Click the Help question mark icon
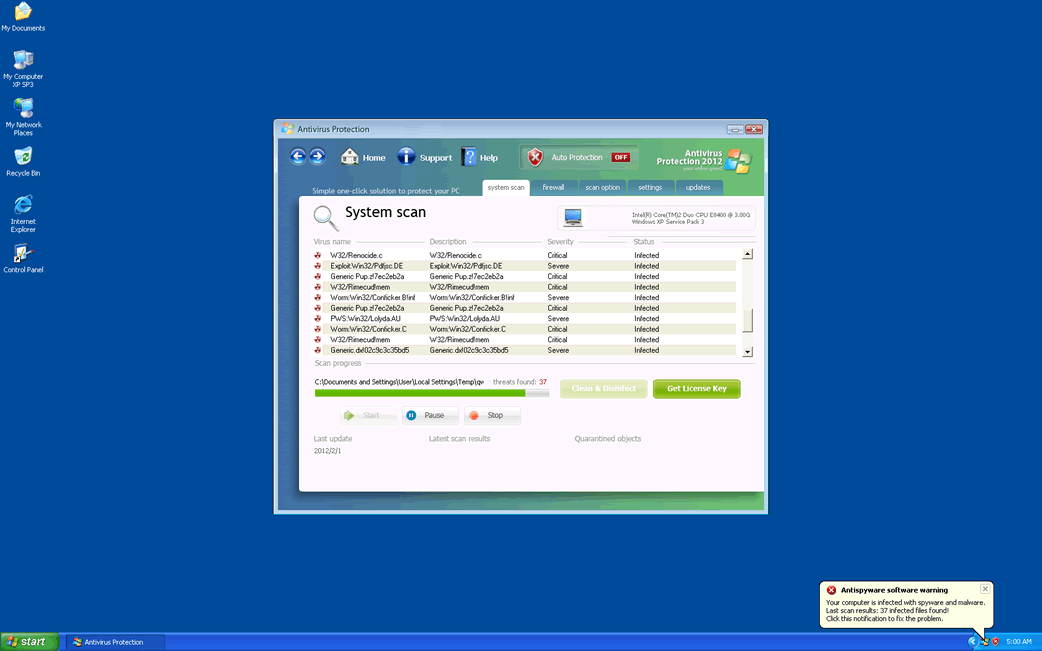1042x651 pixels. pyautogui.click(x=469, y=157)
